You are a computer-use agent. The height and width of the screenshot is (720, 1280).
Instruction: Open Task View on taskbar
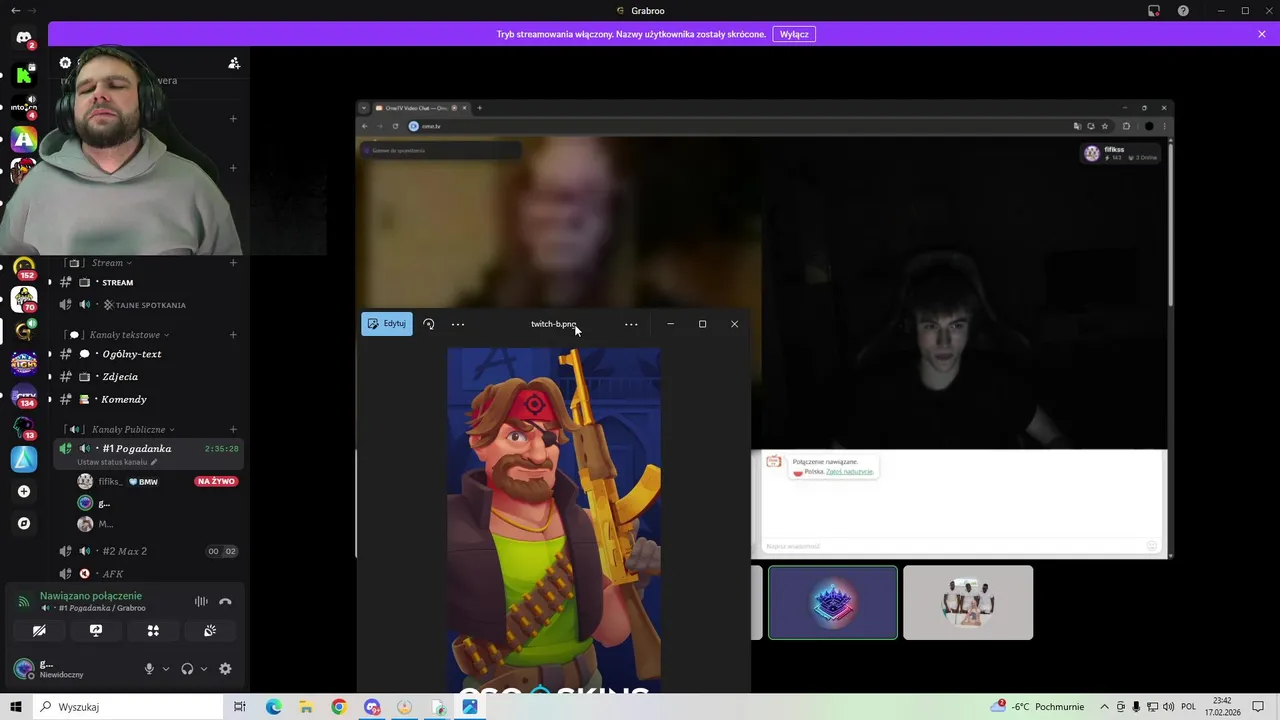[x=240, y=707]
